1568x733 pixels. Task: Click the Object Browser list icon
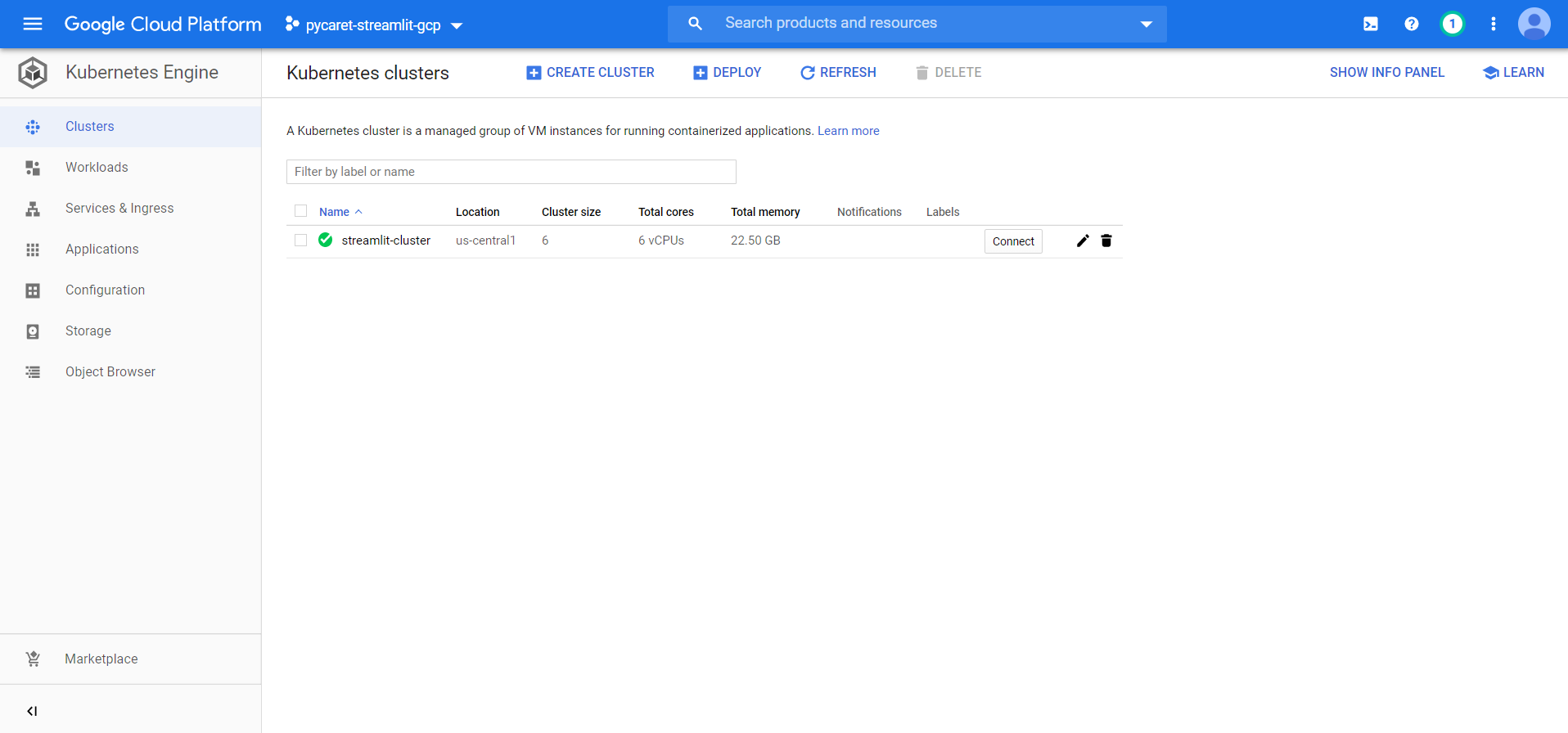click(33, 372)
